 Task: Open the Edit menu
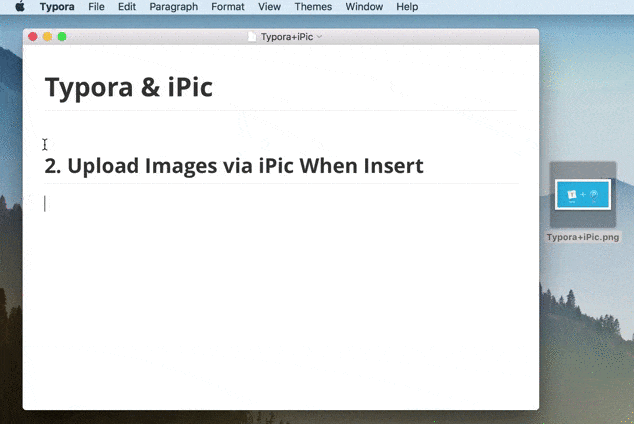tap(127, 7)
